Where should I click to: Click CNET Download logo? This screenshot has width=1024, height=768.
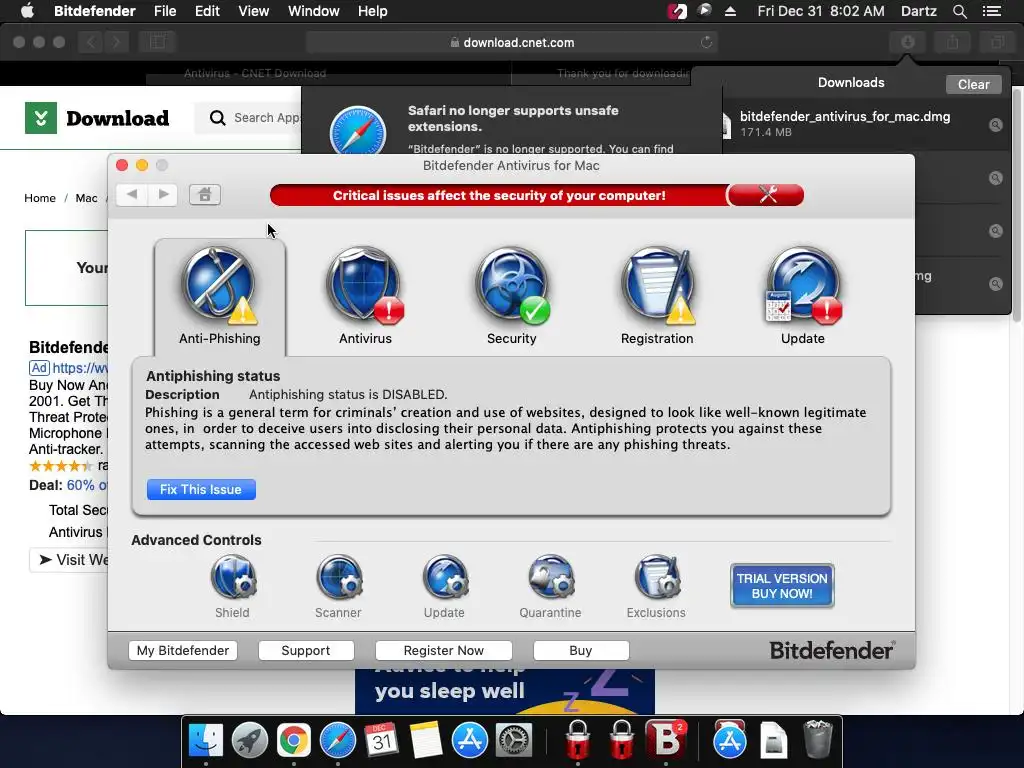(x=97, y=118)
